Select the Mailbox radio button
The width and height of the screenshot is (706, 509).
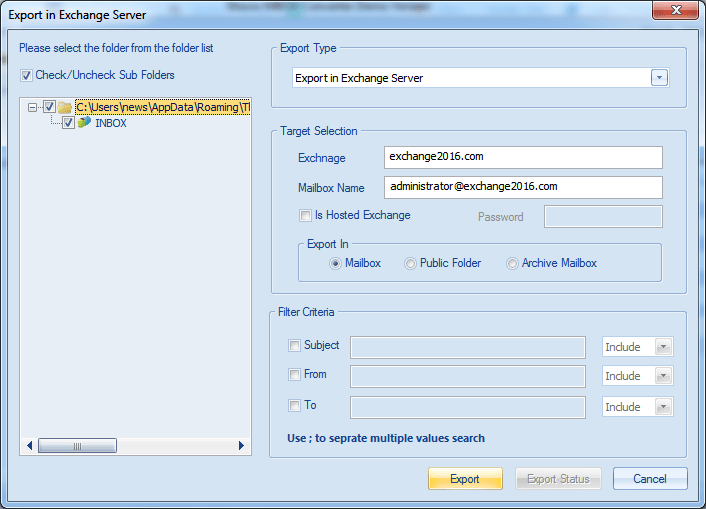pos(336,263)
